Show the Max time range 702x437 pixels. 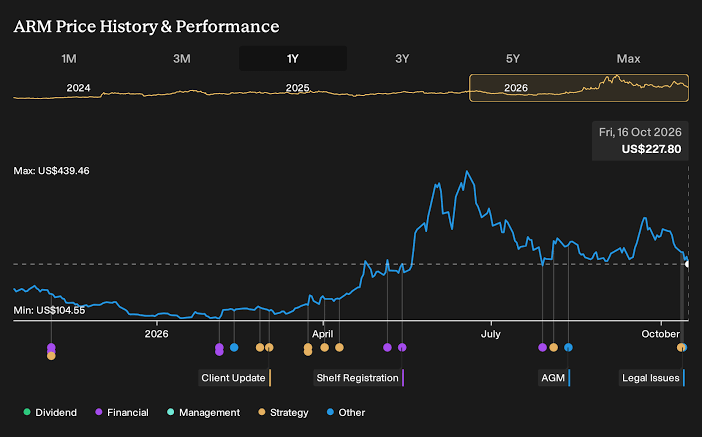(x=628, y=59)
